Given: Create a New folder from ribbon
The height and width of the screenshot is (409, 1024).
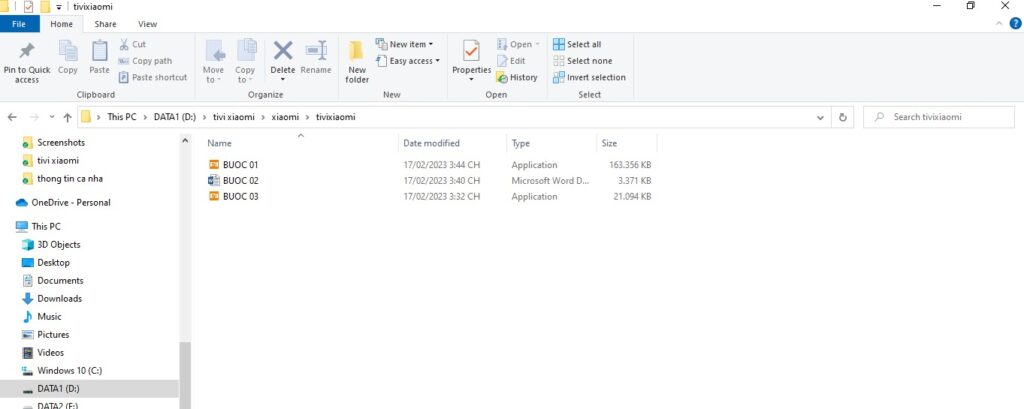Looking at the screenshot, I should 357,58.
